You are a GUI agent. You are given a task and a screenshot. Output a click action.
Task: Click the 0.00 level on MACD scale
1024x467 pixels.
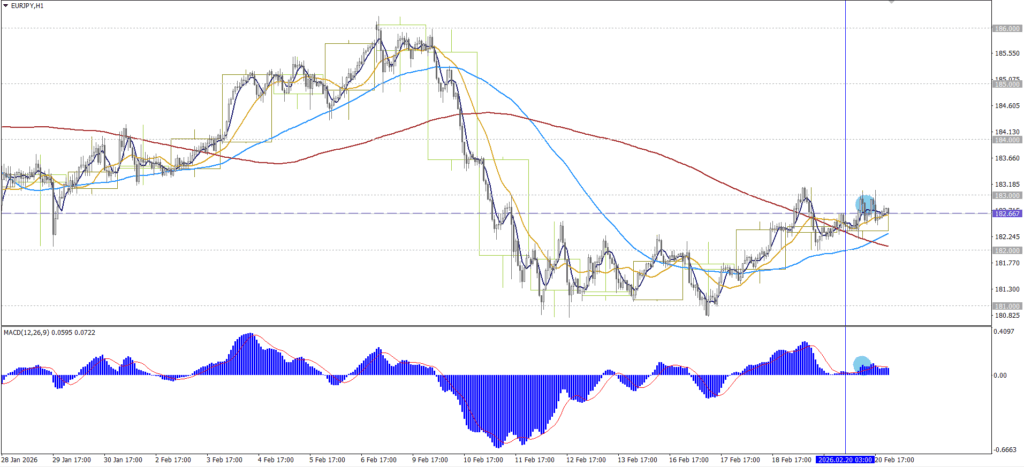[1000, 376]
